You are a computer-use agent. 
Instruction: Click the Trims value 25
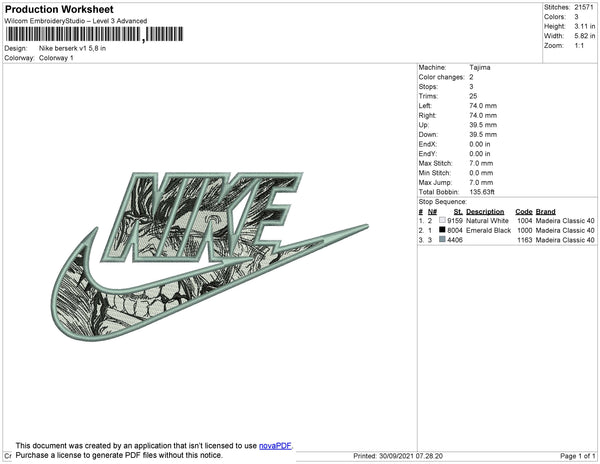473,96
